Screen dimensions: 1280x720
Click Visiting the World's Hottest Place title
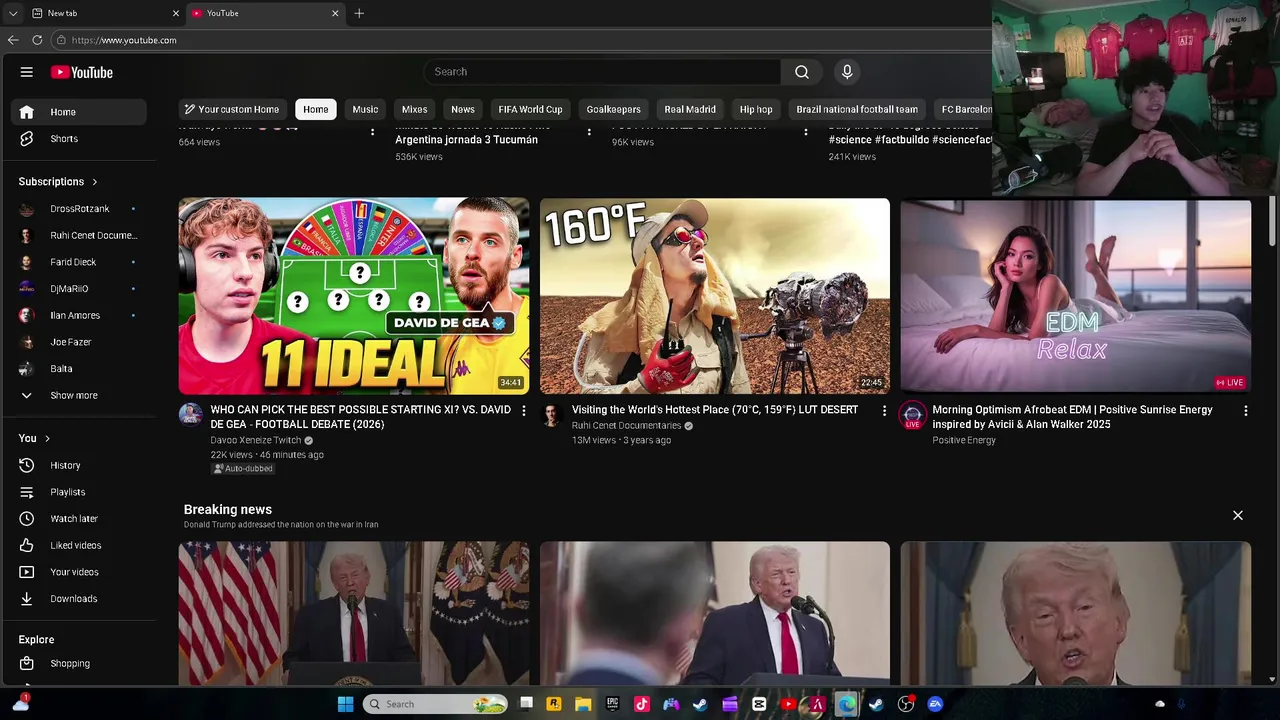point(715,410)
